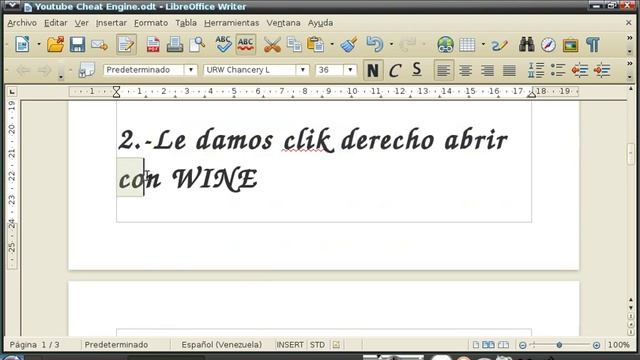Align text to the right
This screenshot has height=360, width=640.
tap(487, 70)
